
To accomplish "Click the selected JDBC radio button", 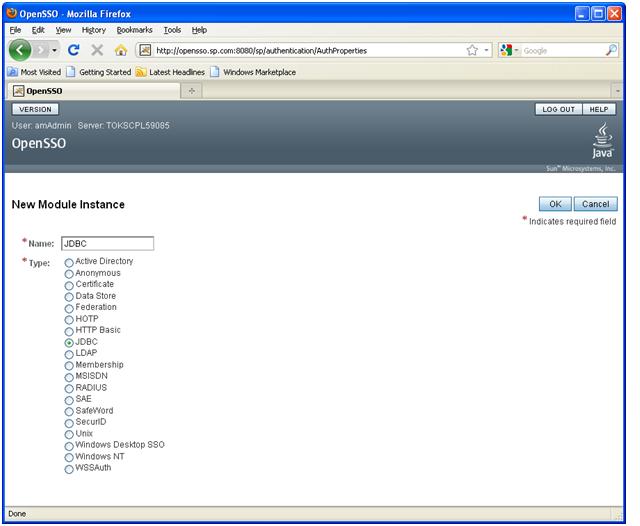I will [69, 343].
